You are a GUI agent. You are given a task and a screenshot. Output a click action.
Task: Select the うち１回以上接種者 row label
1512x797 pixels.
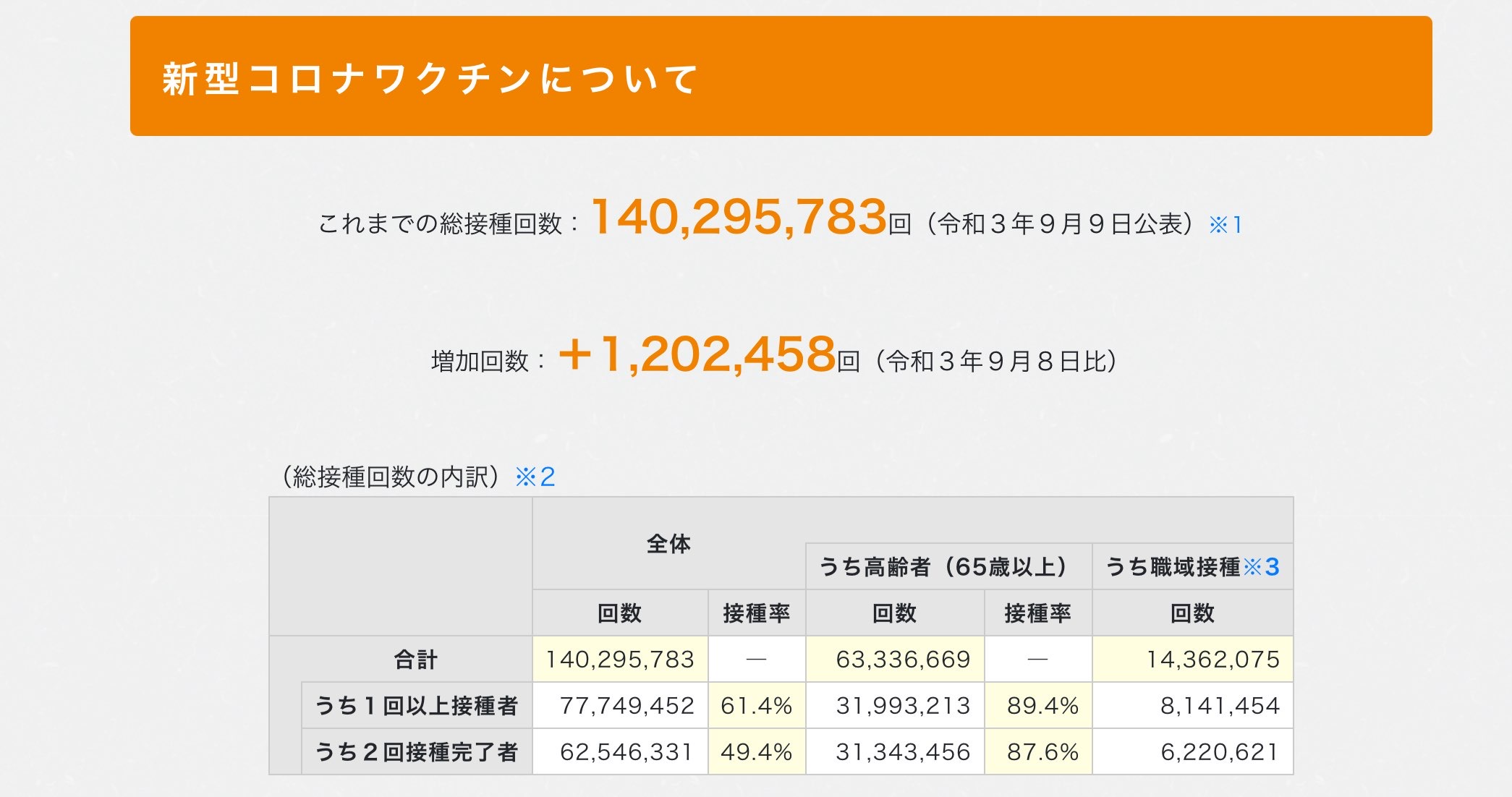click(x=417, y=706)
